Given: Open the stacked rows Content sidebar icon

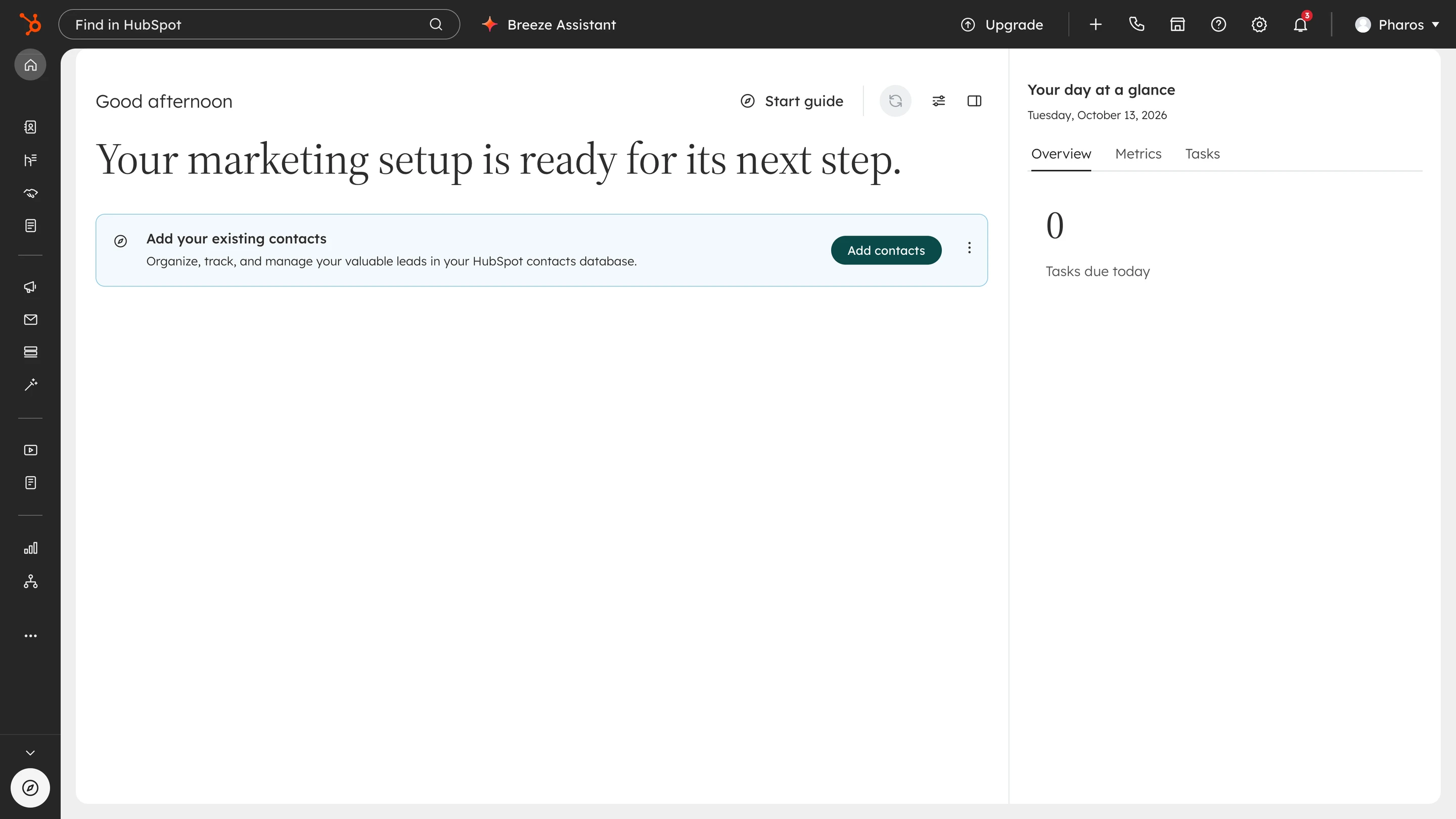Looking at the screenshot, I should point(30,352).
